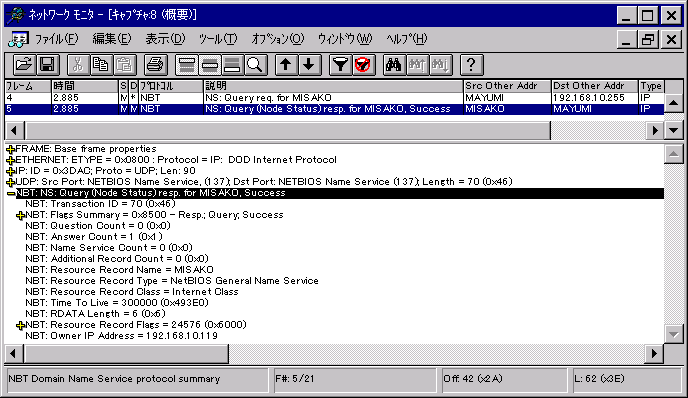Expand NBT: Flags Summary = 0x8500

click(x=20, y=215)
